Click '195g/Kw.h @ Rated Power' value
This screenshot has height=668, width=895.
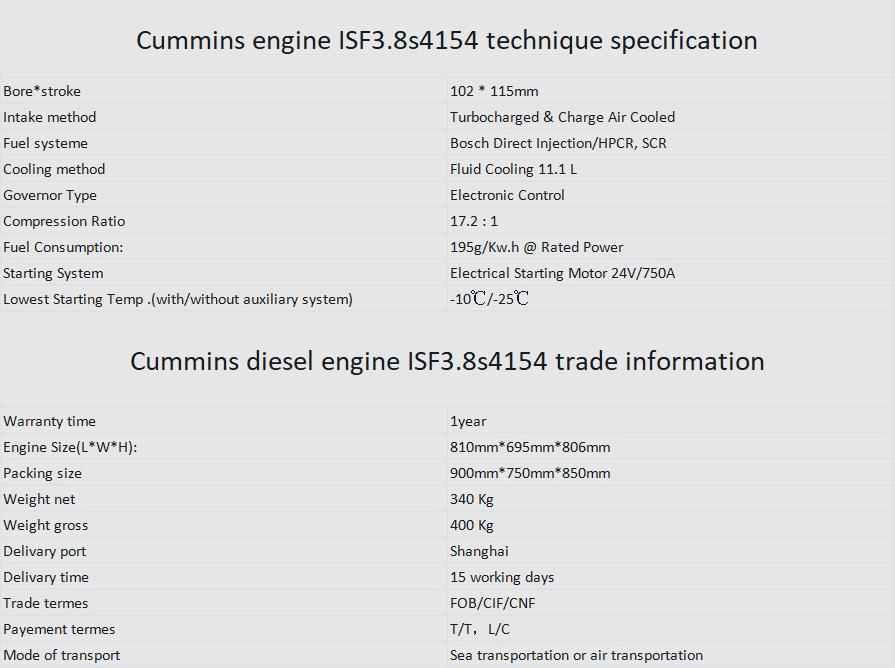tap(537, 247)
